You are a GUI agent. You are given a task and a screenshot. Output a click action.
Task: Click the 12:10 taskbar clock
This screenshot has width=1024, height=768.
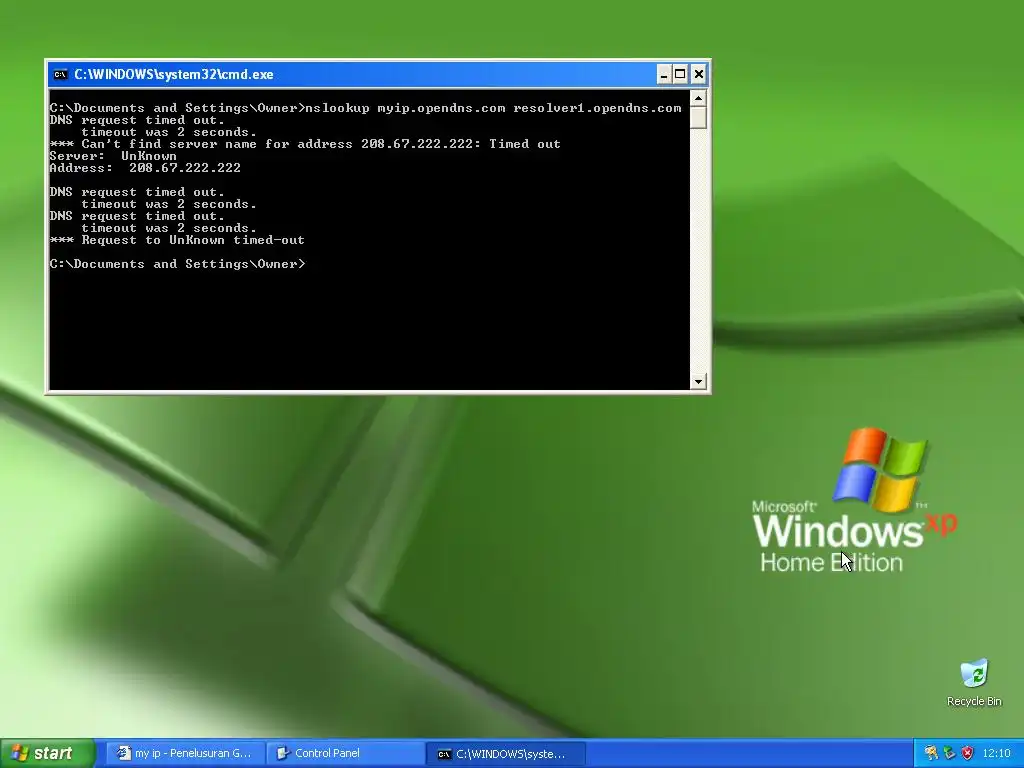pos(996,754)
